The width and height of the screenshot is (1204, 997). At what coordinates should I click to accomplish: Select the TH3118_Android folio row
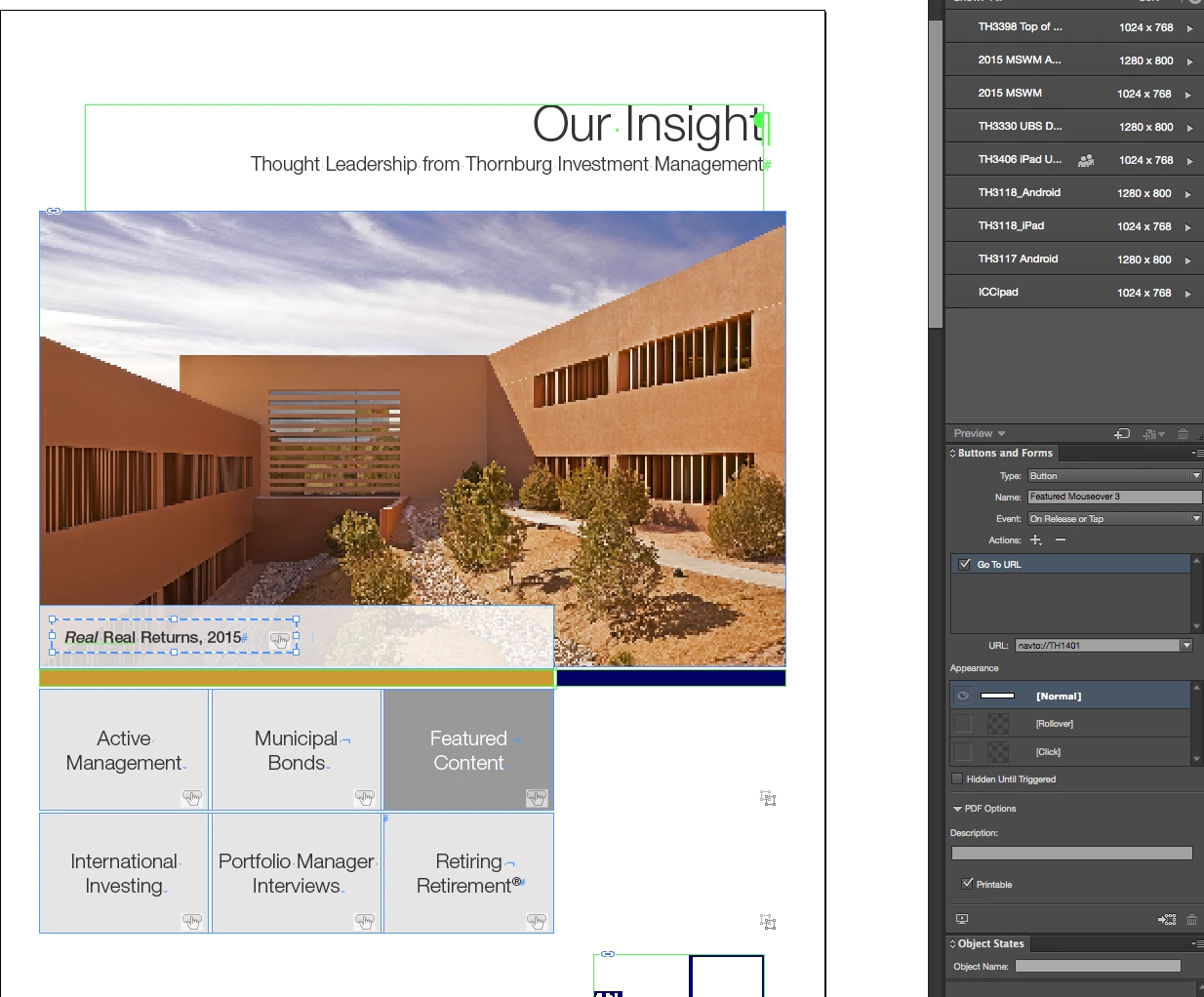[1074, 193]
